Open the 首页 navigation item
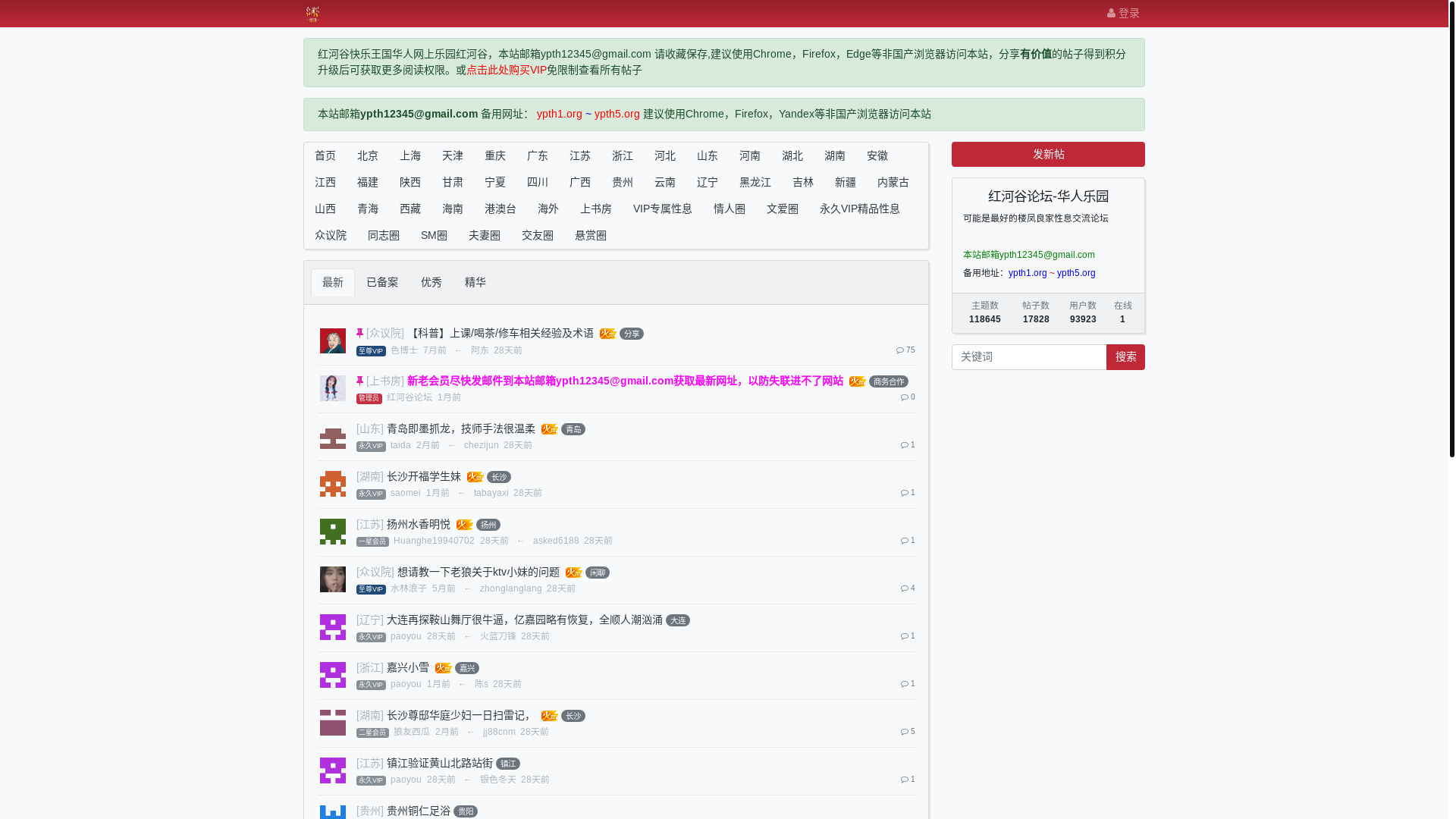The height and width of the screenshot is (819, 1456). point(325,155)
